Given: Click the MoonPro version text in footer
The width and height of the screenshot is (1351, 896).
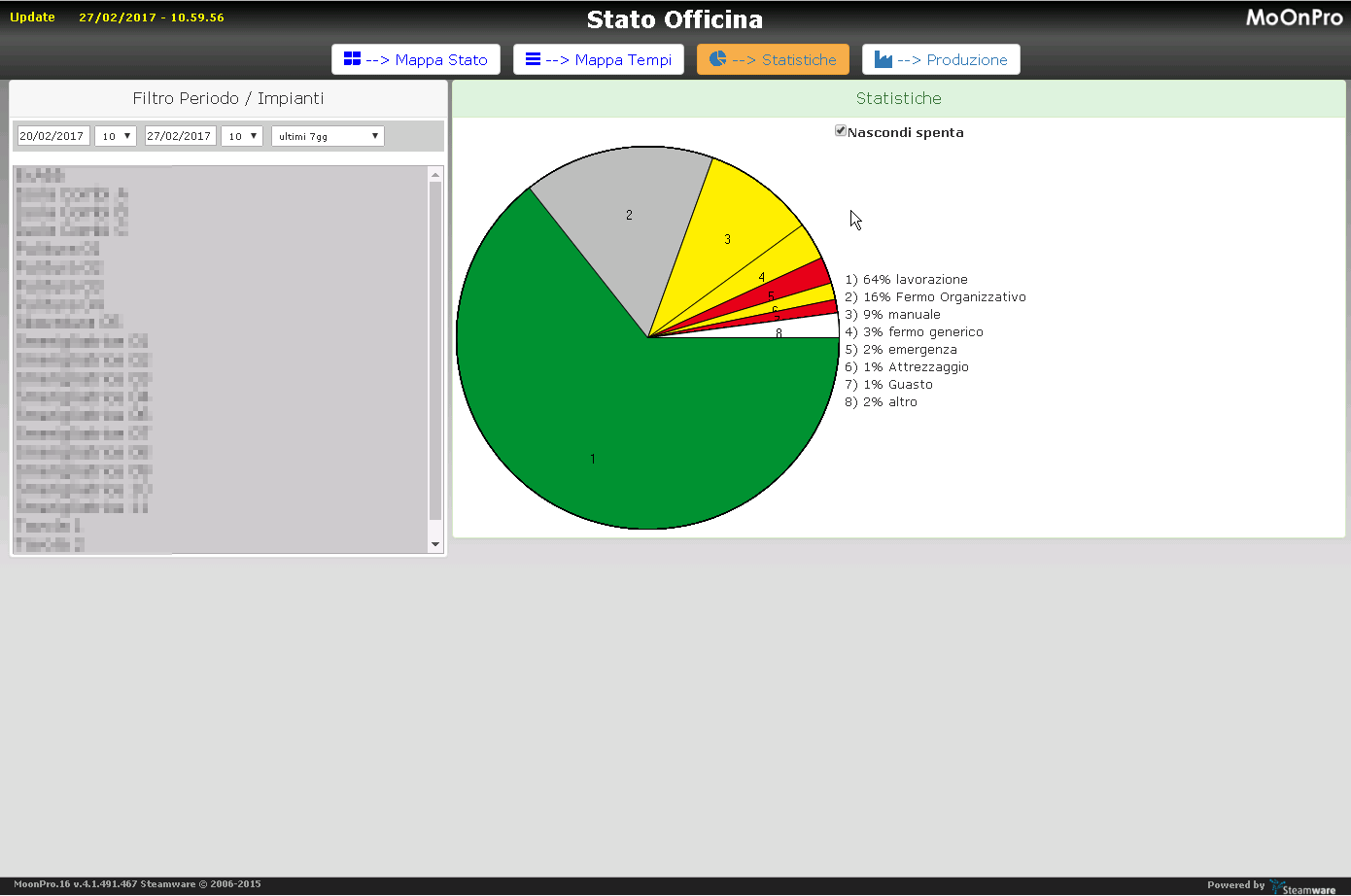Looking at the screenshot, I should click(137, 884).
